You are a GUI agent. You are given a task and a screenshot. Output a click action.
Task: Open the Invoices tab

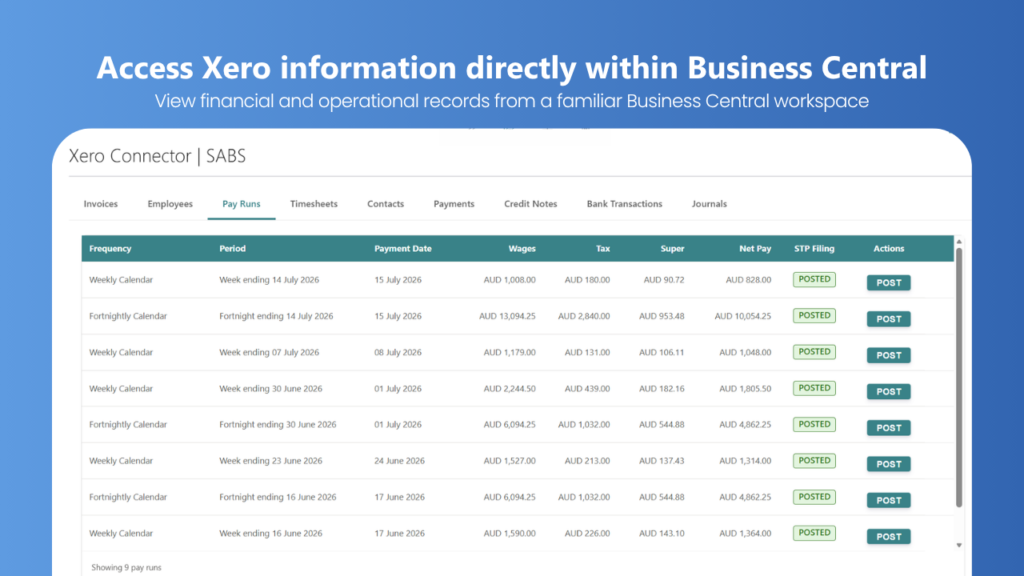(x=101, y=204)
